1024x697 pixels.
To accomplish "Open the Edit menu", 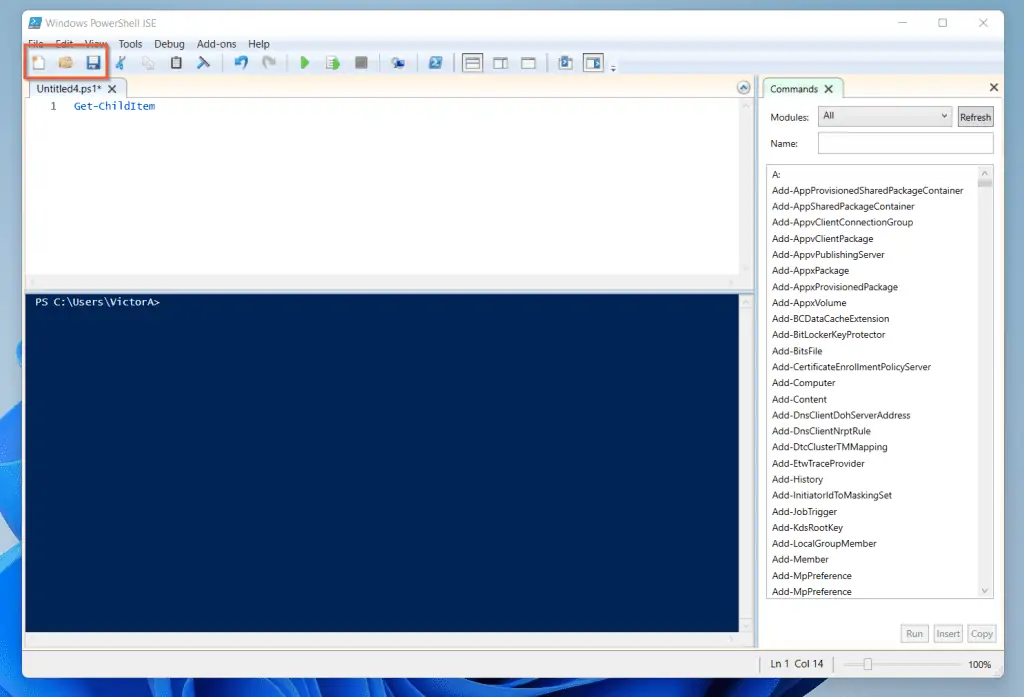I will (x=64, y=44).
